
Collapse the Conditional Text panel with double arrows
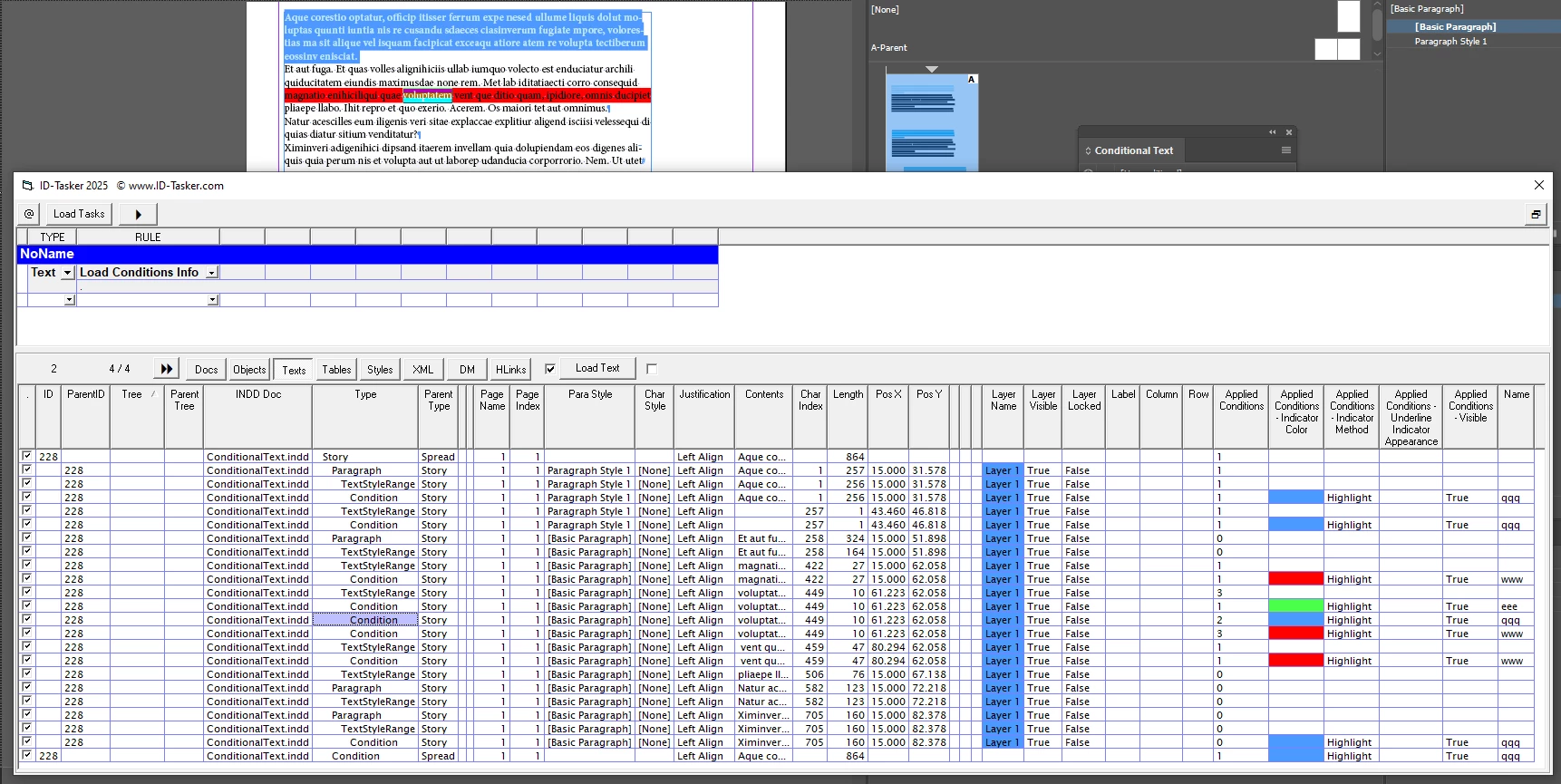point(1272,132)
